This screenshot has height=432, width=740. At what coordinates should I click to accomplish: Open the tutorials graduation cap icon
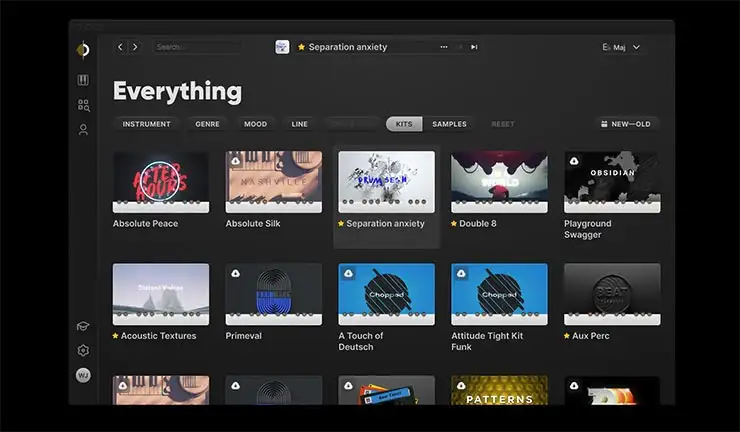pyautogui.click(x=83, y=326)
